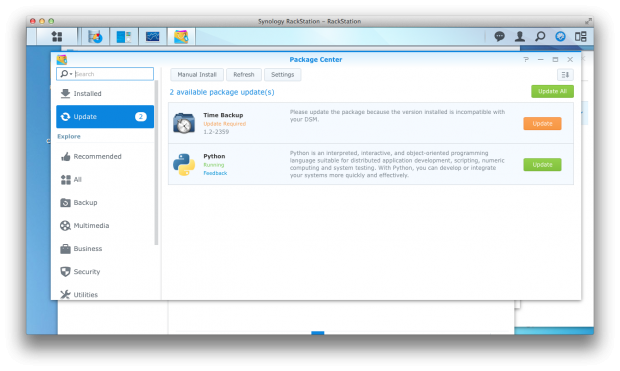Click the orange Update button for Time Backup
620x371 pixels.
pyautogui.click(x=542, y=124)
